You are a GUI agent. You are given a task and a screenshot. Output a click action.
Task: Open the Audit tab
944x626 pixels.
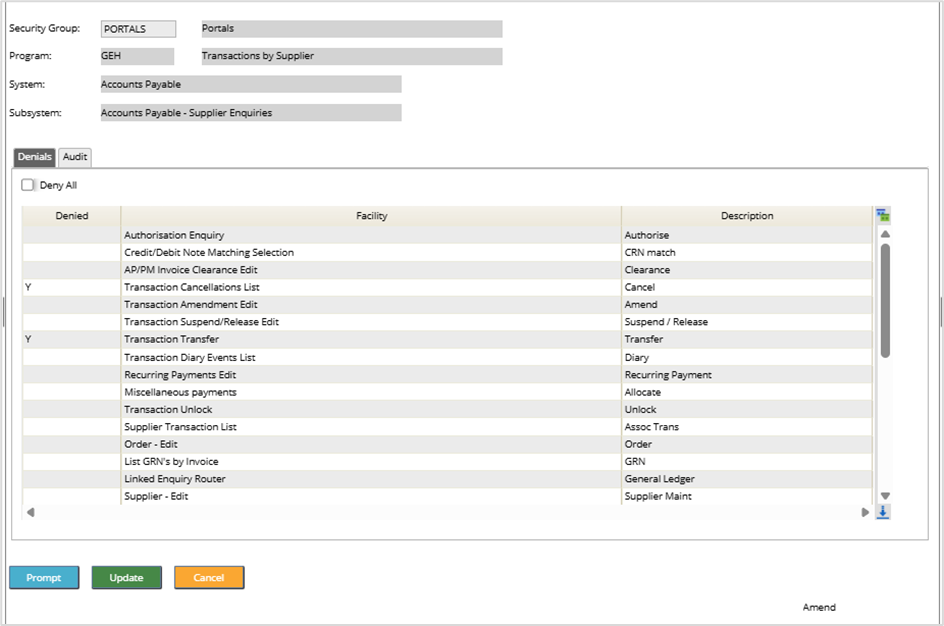(75, 157)
